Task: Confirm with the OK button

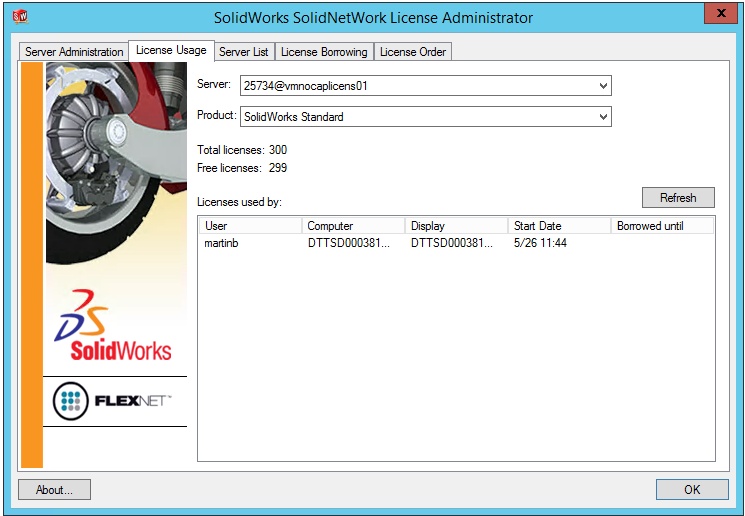Action: point(692,489)
